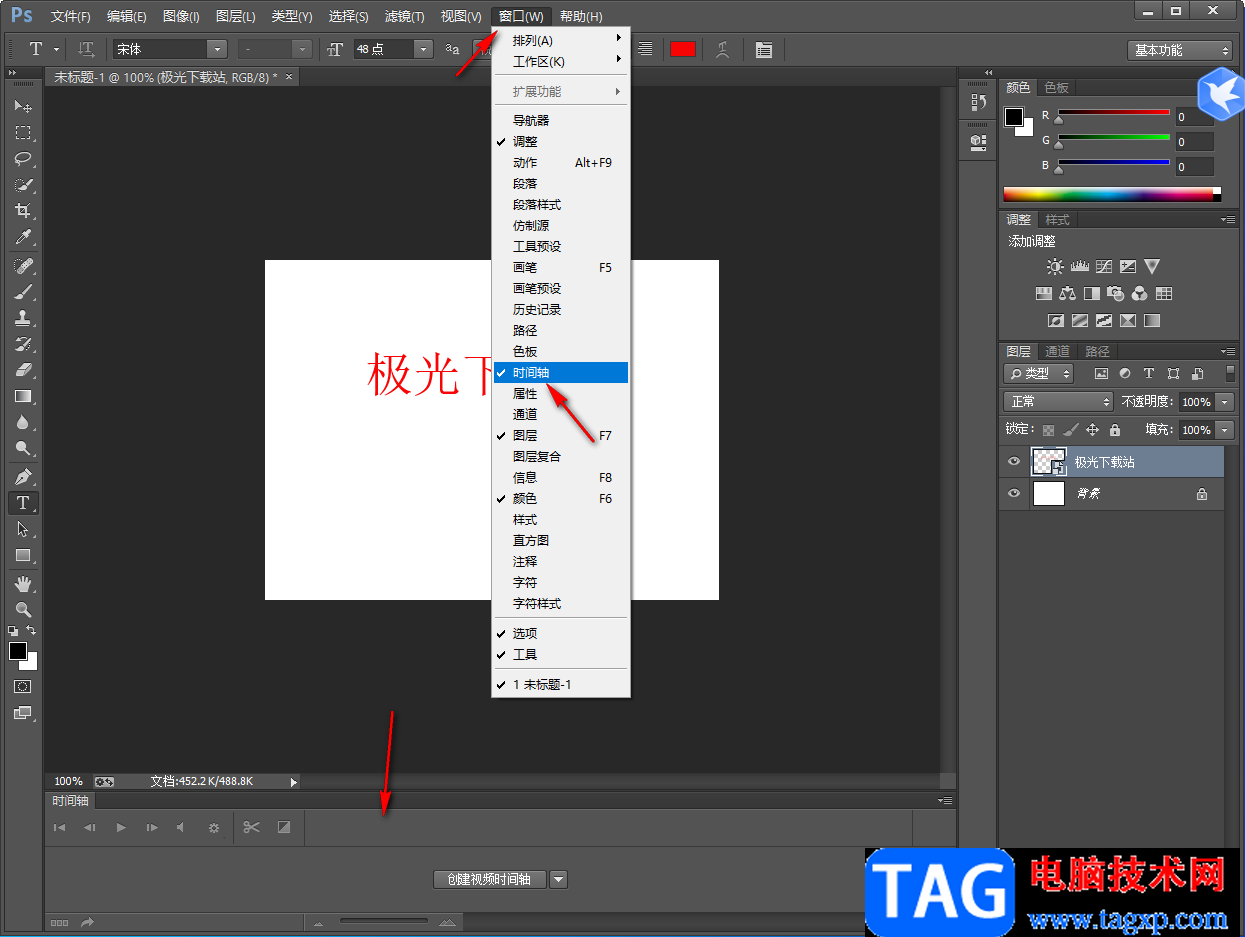Open the 滤镜(T) menu
This screenshot has width=1245, height=937.
coord(404,16)
